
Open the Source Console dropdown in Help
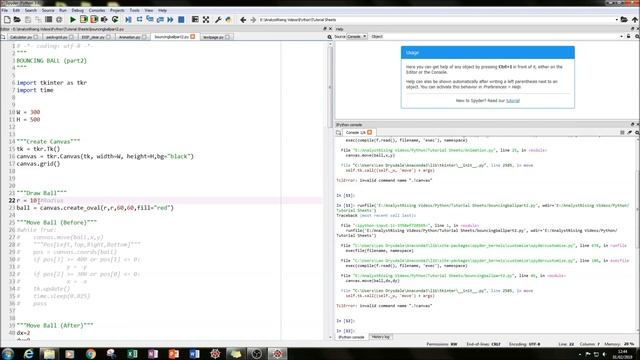(x=356, y=36)
